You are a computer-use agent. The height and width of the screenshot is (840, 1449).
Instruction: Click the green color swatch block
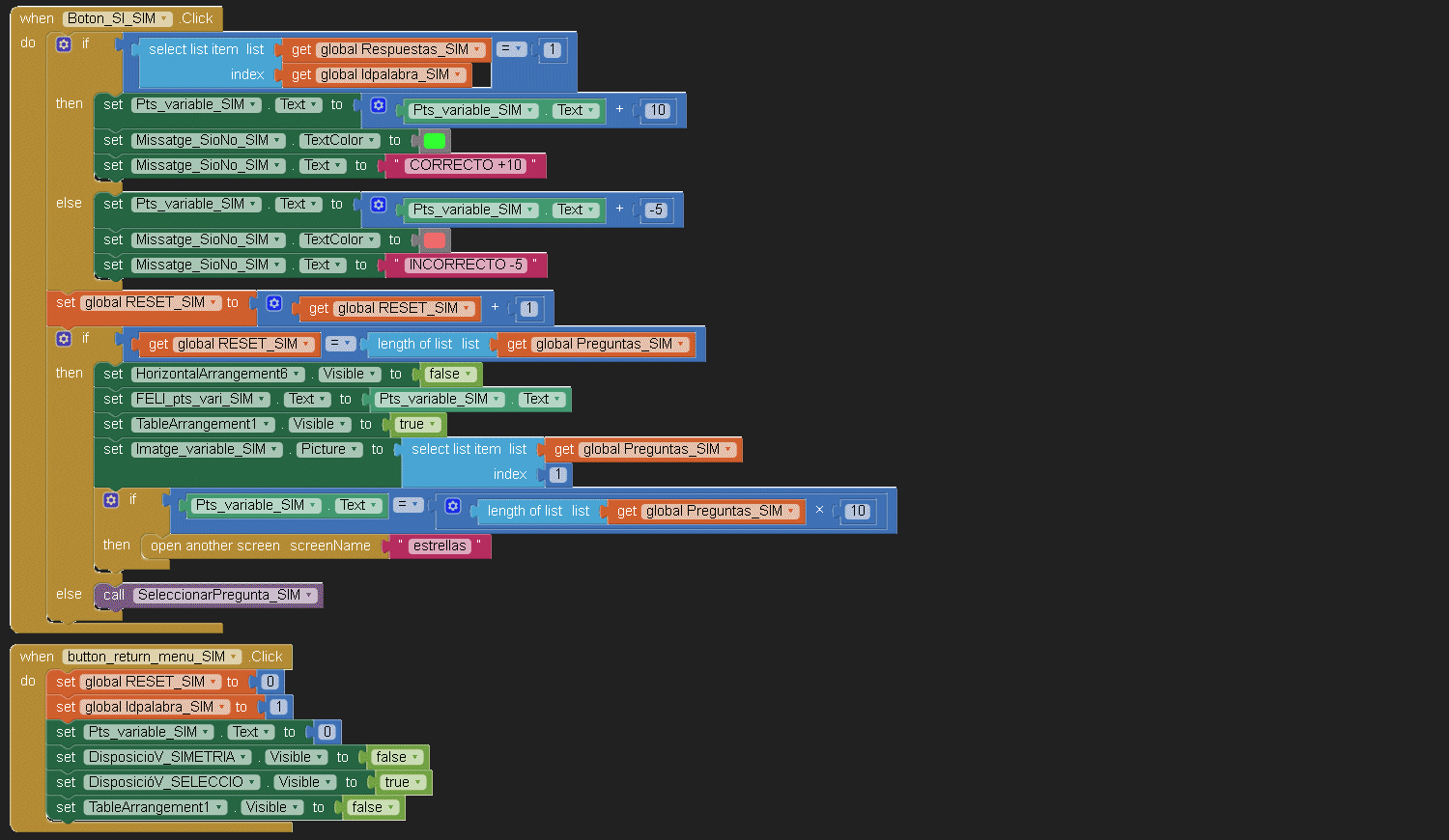[435, 141]
